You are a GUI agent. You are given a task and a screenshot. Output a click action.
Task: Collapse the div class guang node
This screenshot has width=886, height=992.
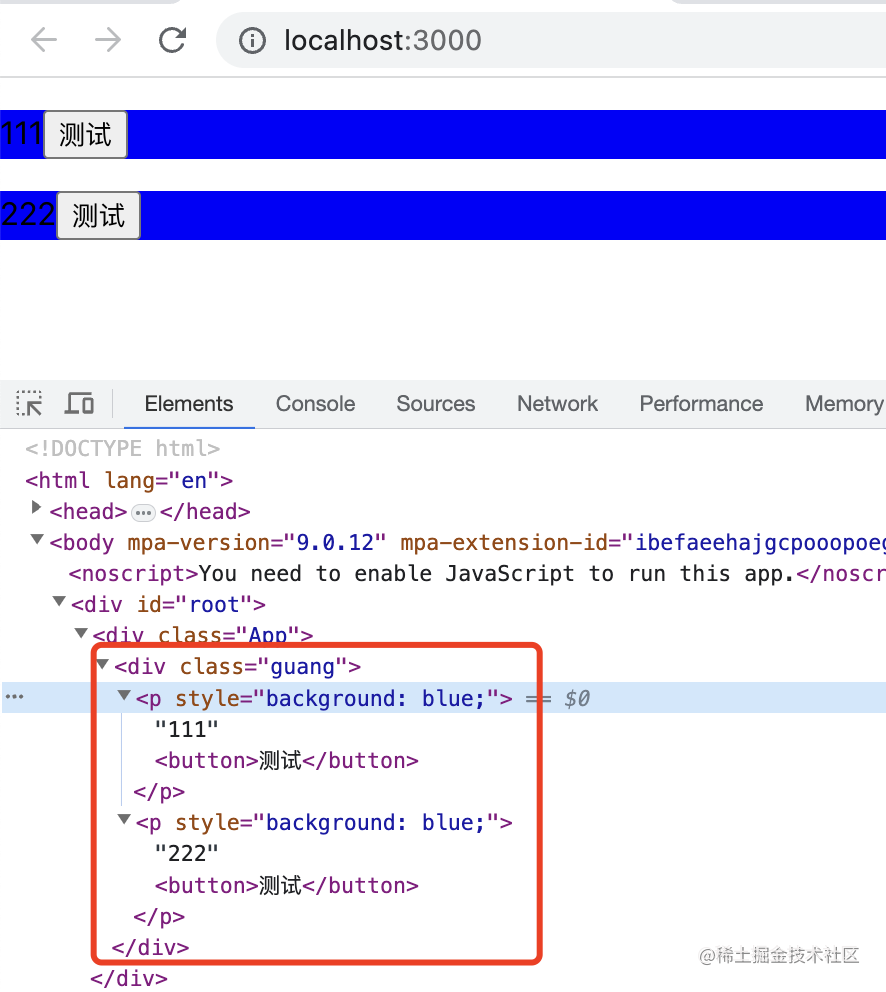[x=103, y=664]
